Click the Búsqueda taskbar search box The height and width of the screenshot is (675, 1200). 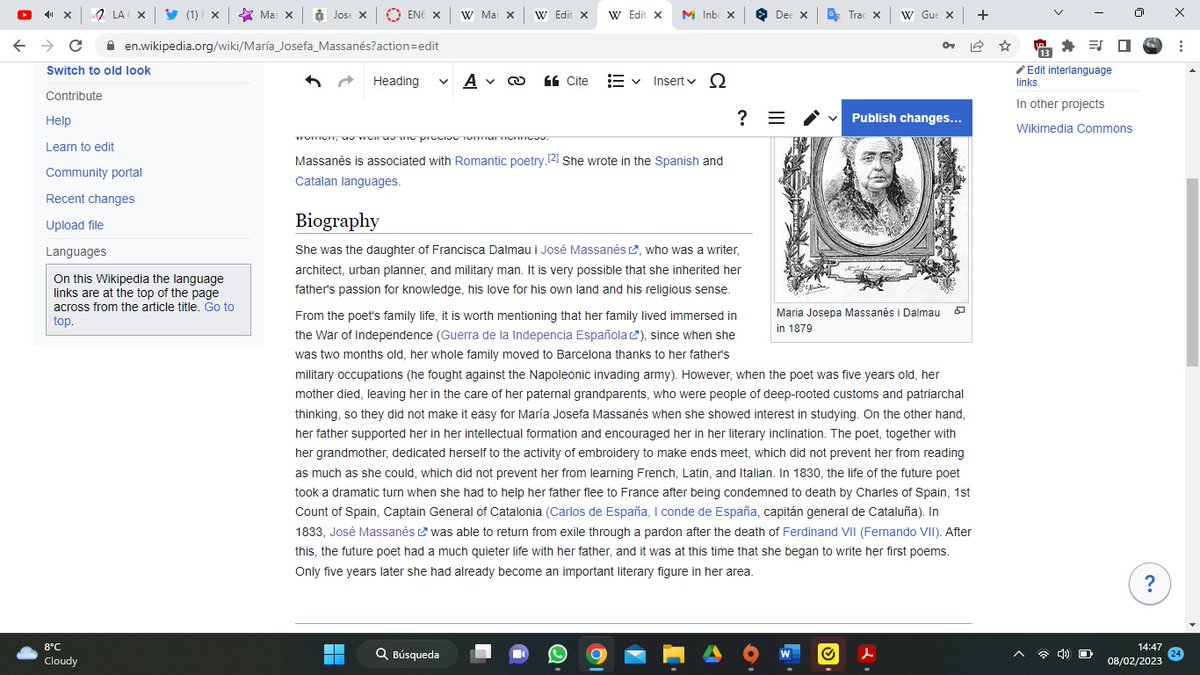[407, 654]
